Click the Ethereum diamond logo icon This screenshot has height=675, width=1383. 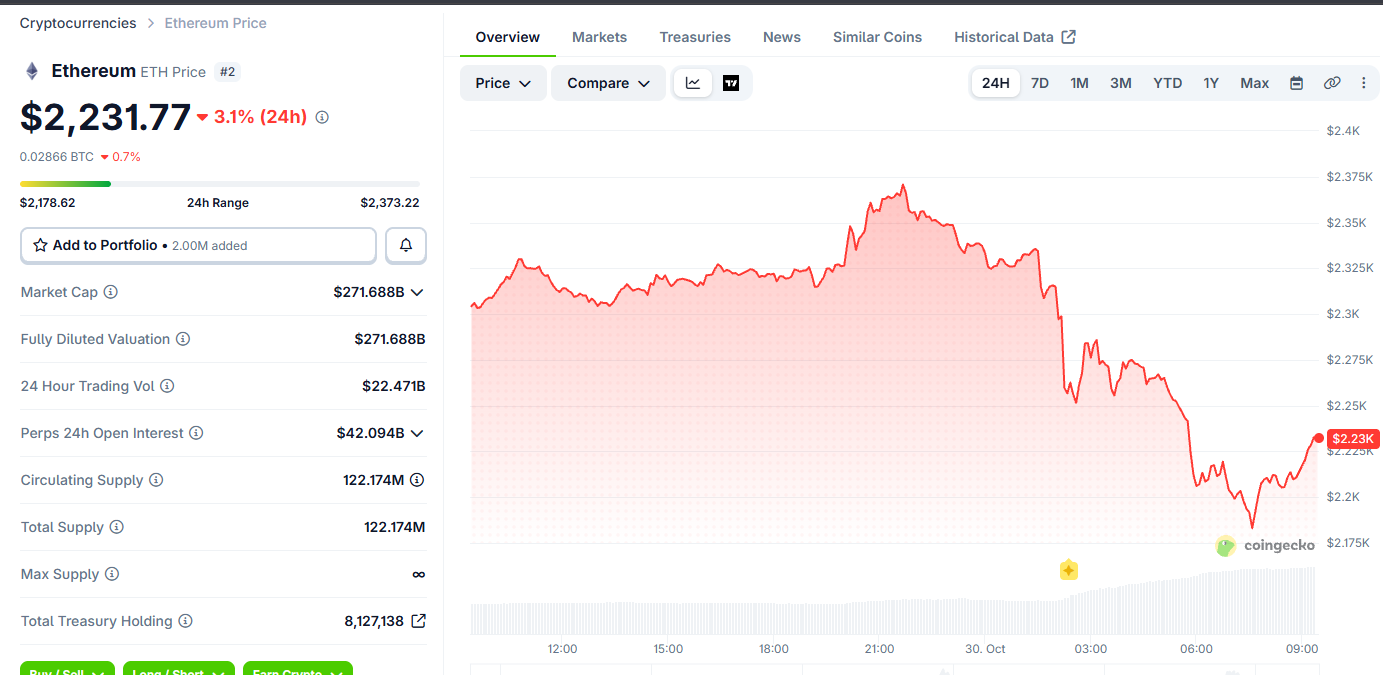click(32, 71)
